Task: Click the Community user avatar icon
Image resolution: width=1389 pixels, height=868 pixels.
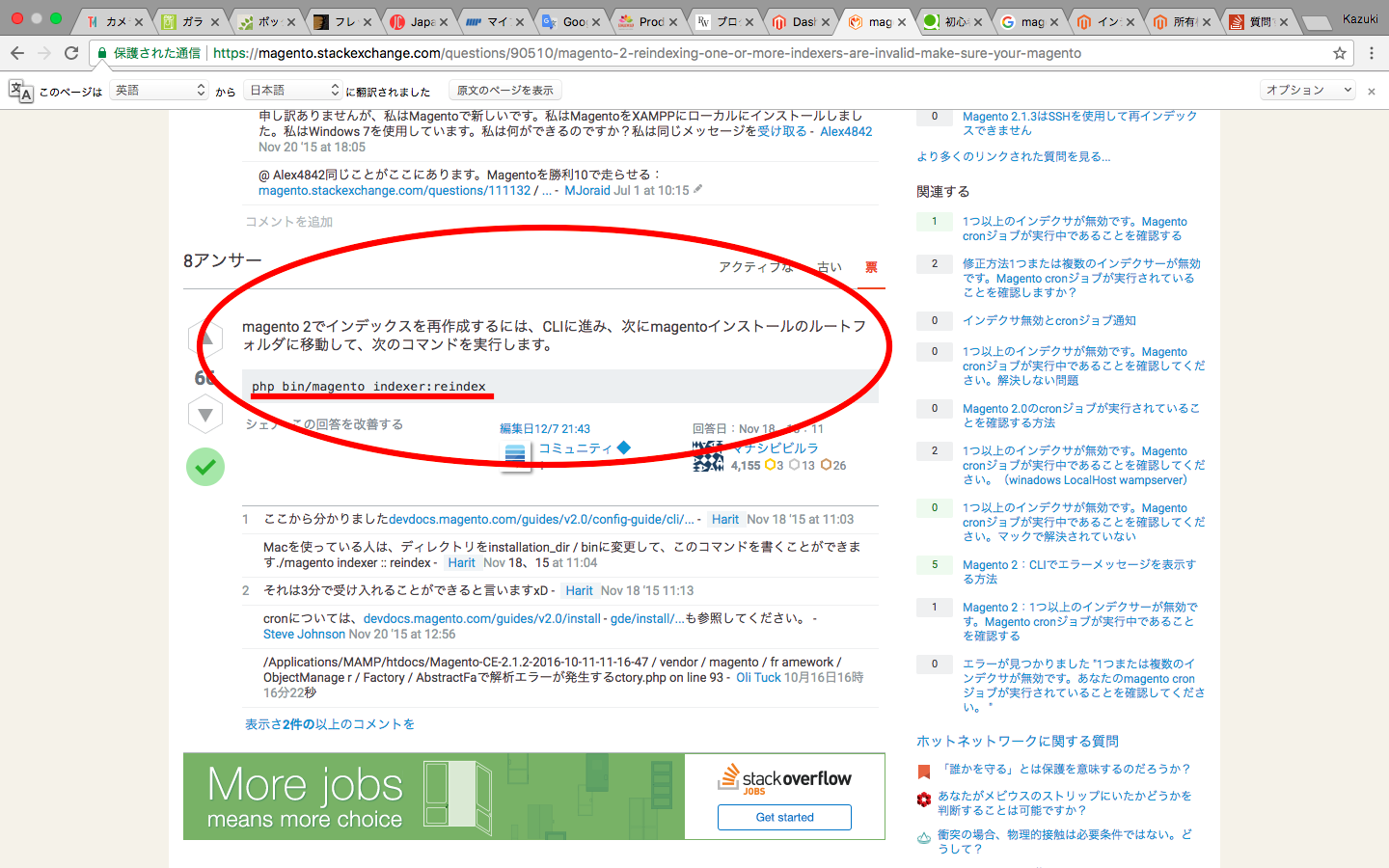Action: (x=515, y=454)
